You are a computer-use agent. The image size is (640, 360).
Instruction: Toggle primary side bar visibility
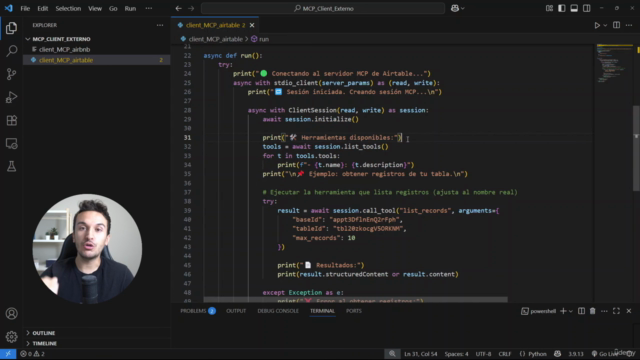pos(562,8)
